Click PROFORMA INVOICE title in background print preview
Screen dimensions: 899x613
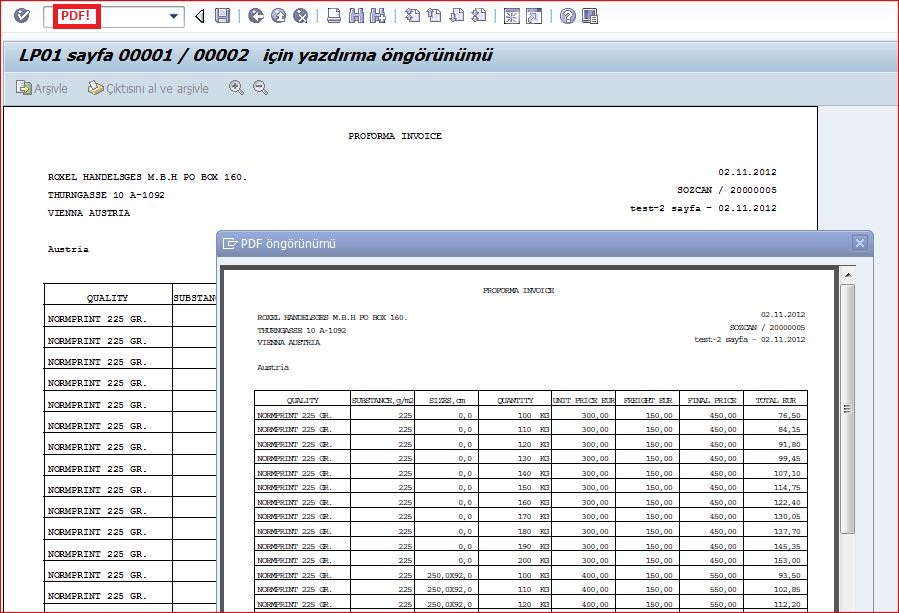click(395, 136)
